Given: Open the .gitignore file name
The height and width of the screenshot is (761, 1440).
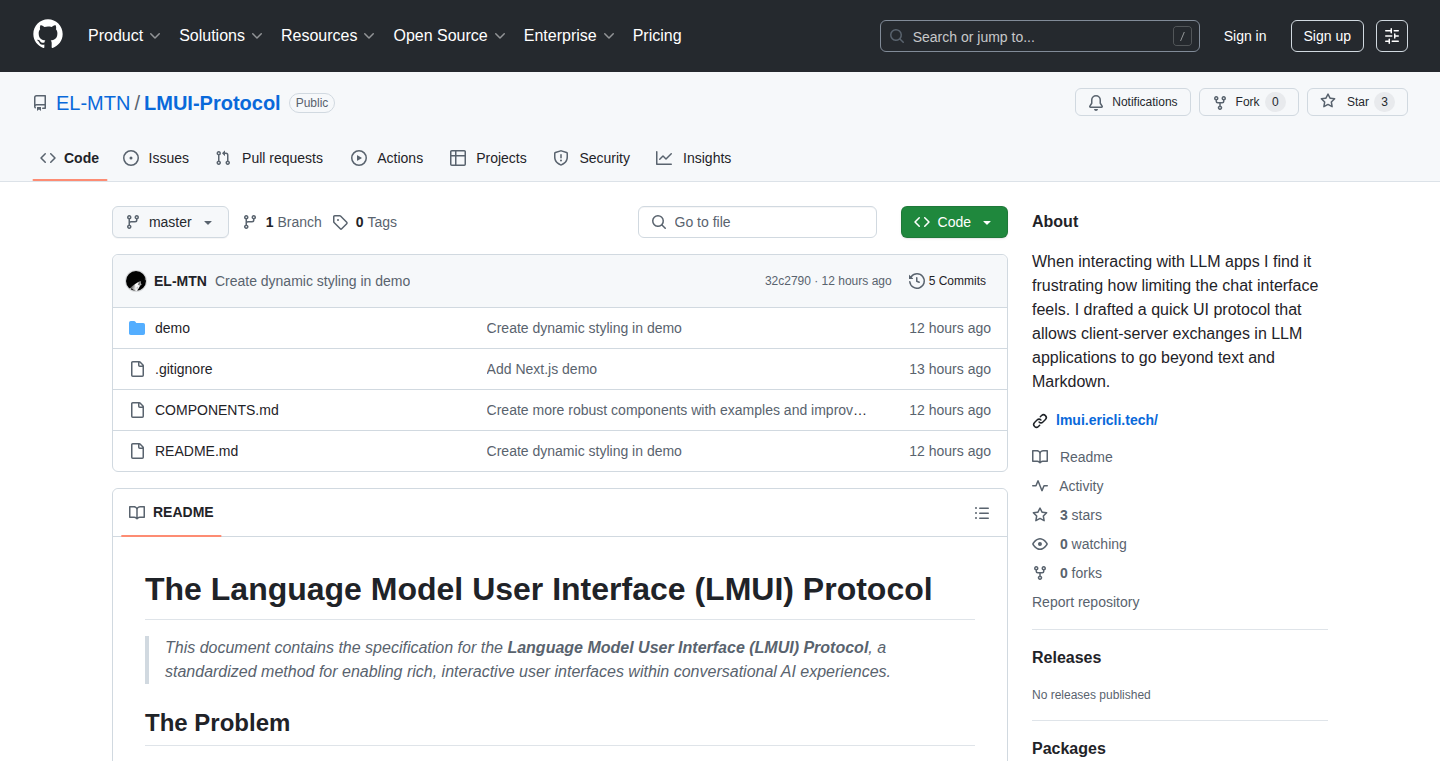Looking at the screenshot, I should [184, 369].
